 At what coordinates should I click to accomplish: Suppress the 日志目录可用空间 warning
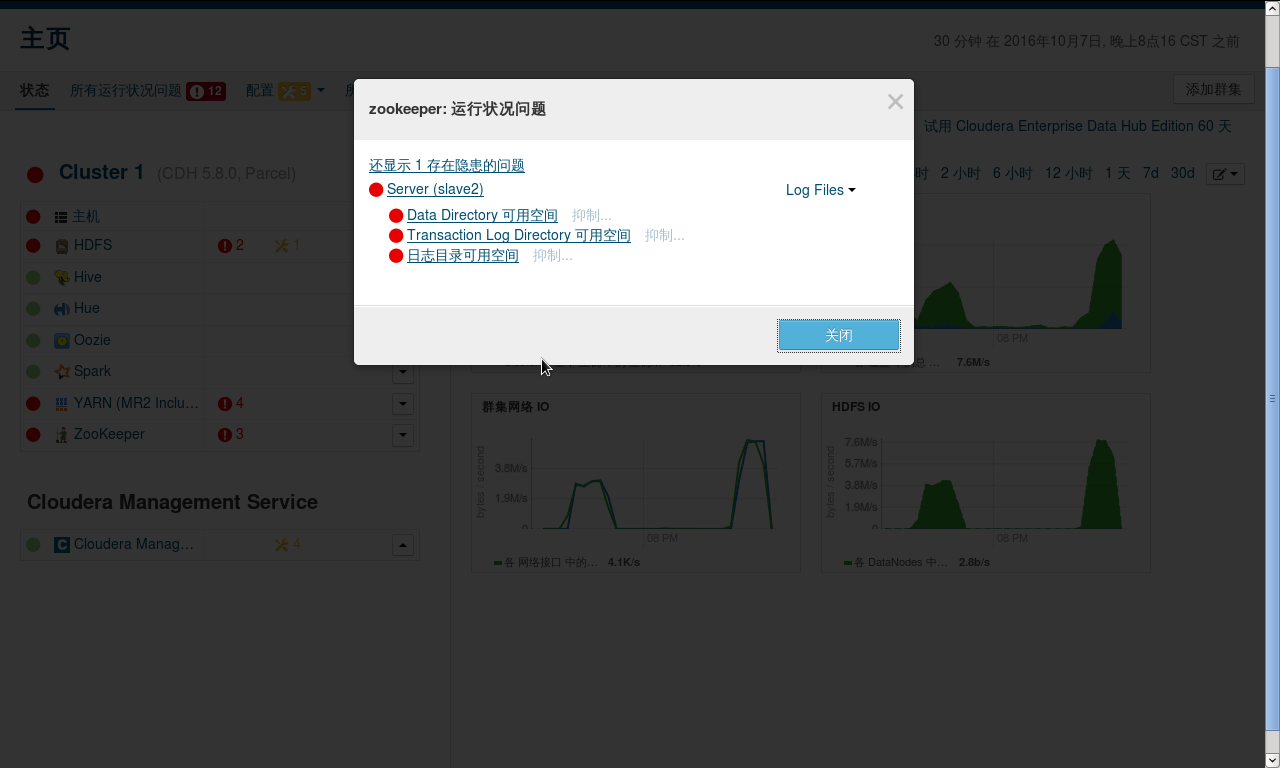[553, 256]
